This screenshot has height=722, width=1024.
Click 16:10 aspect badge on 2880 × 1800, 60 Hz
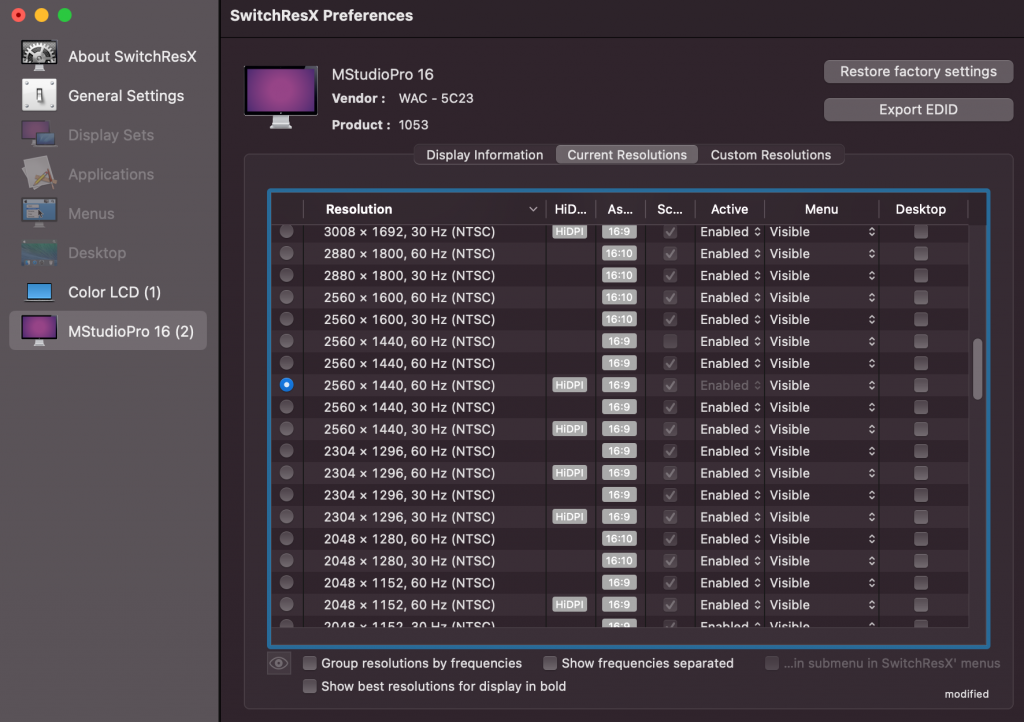pyautogui.click(x=619, y=253)
